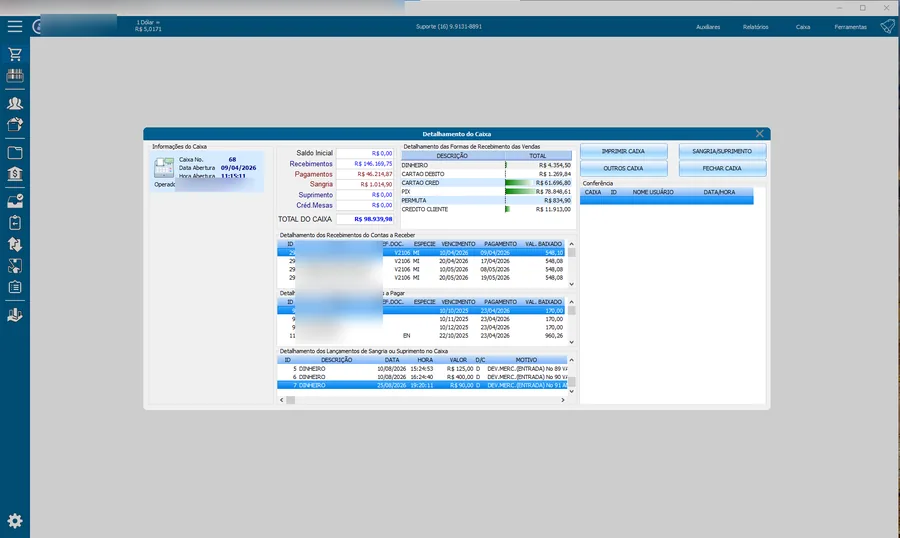Open the Caixa menu
Image resolution: width=900 pixels, height=538 pixels.
pyautogui.click(x=803, y=27)
